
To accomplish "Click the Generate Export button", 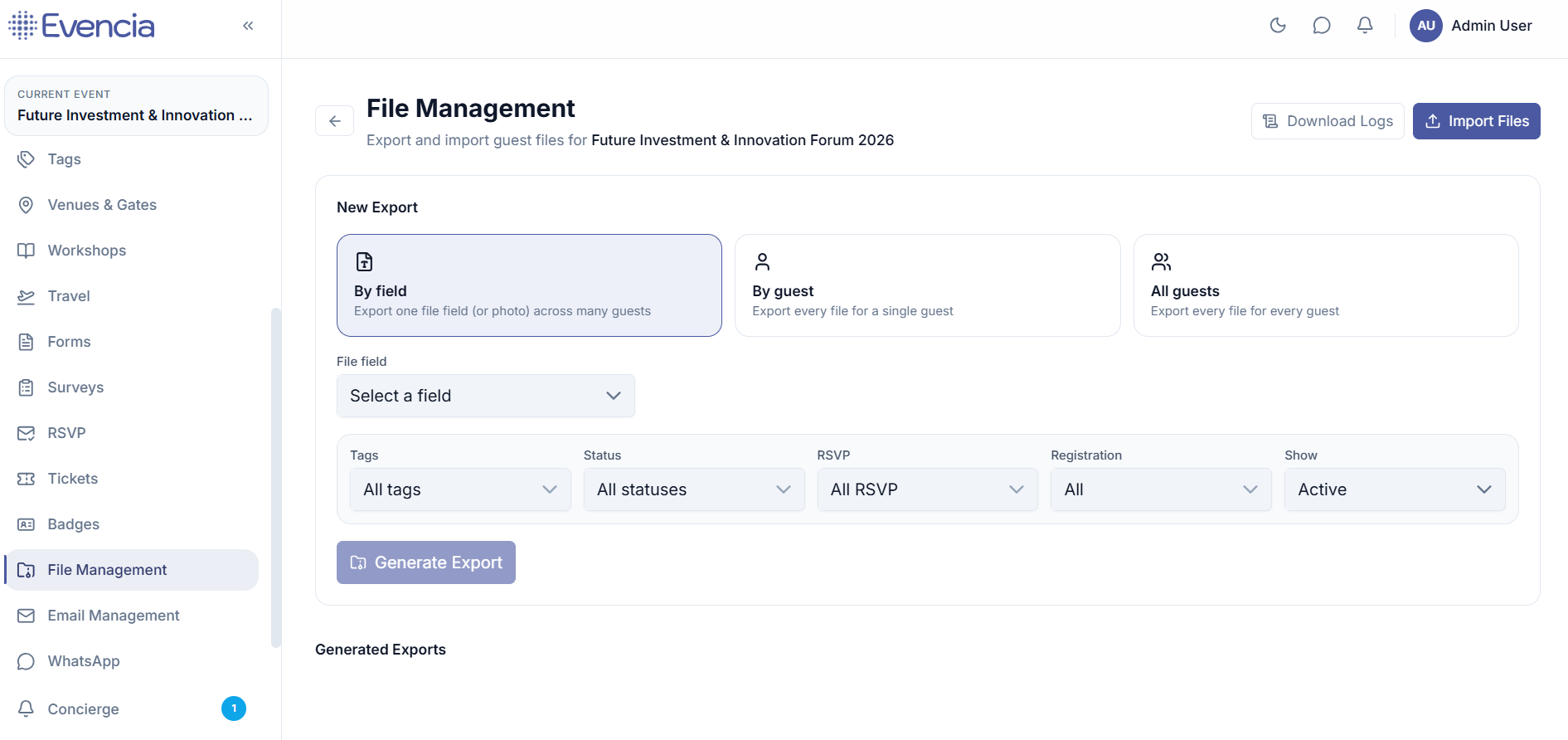I will (x=426, y=562).
